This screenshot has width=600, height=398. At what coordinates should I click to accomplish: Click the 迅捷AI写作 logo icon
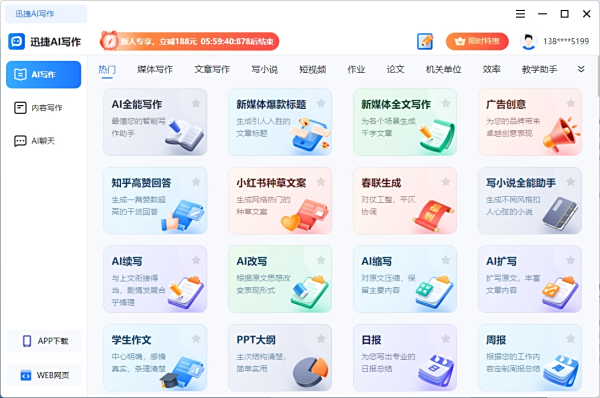(16, 41)
